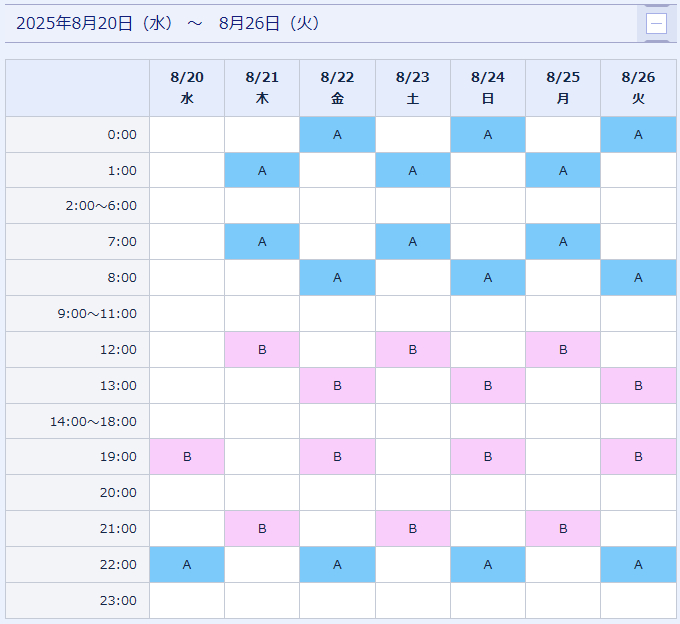Click the 8/23 Saturday column header
The image size is (680, 624).
413,88
